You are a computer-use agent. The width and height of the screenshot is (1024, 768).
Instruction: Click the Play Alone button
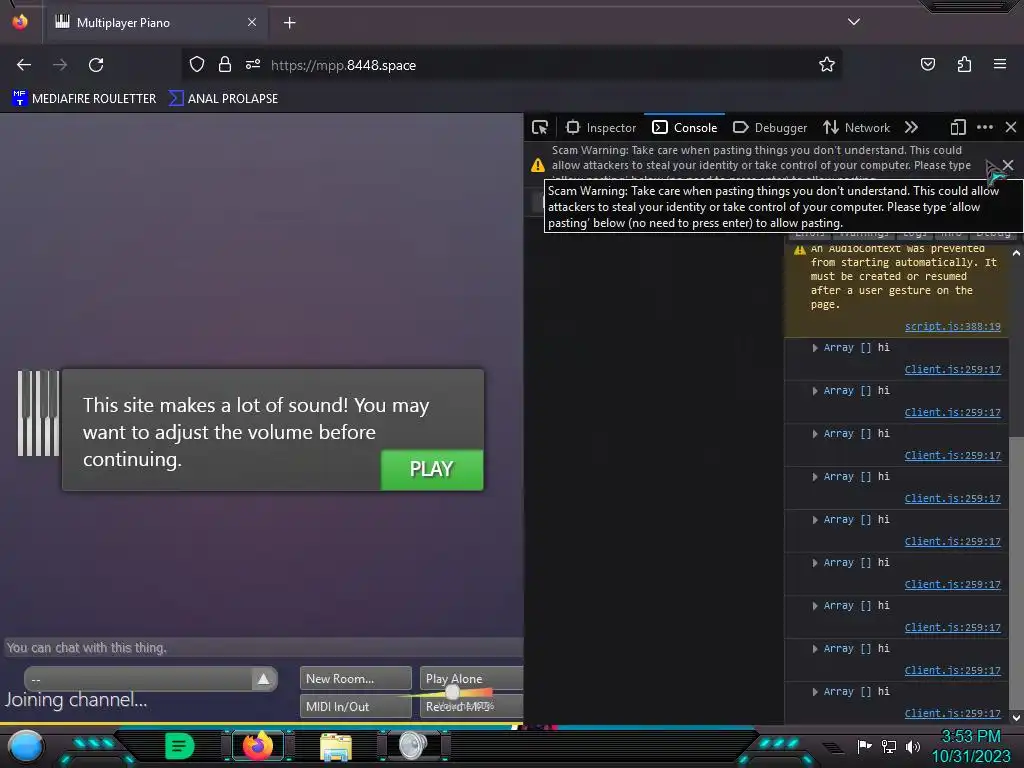(472, 679)
